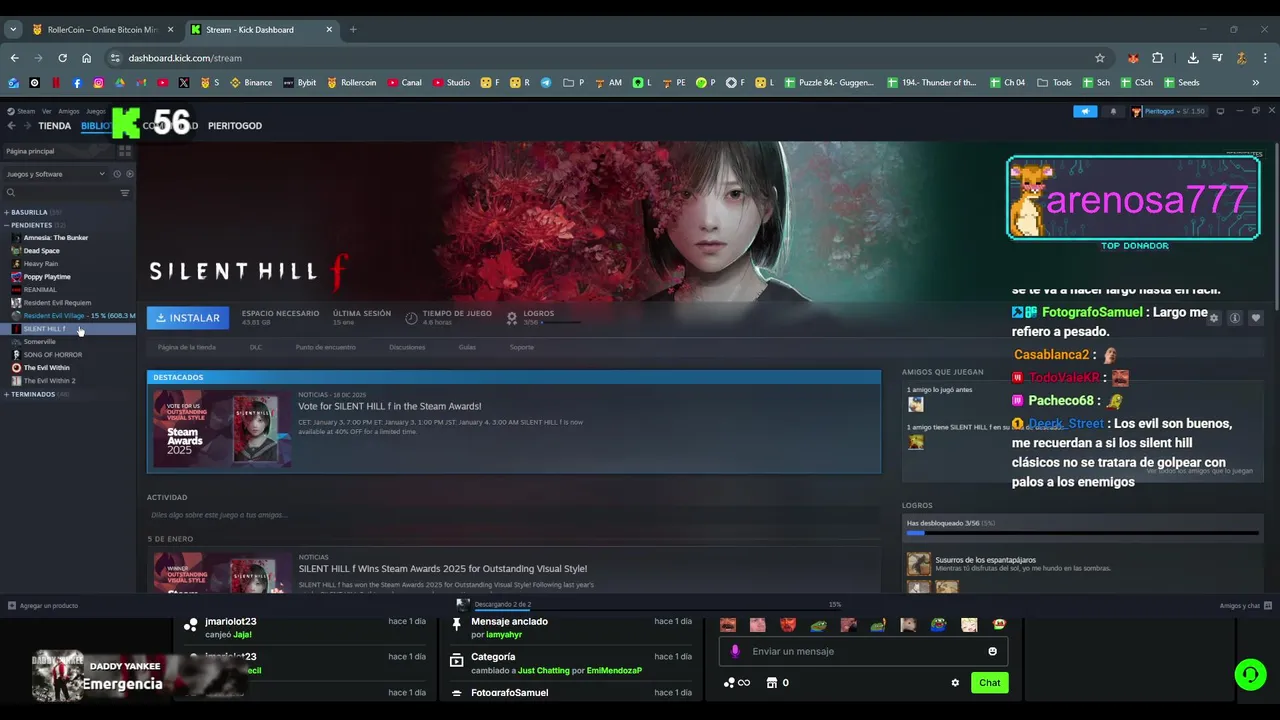Open the Tools bookmark folder
Screen dimensions: 1280x720
[x=1055, y=83]
